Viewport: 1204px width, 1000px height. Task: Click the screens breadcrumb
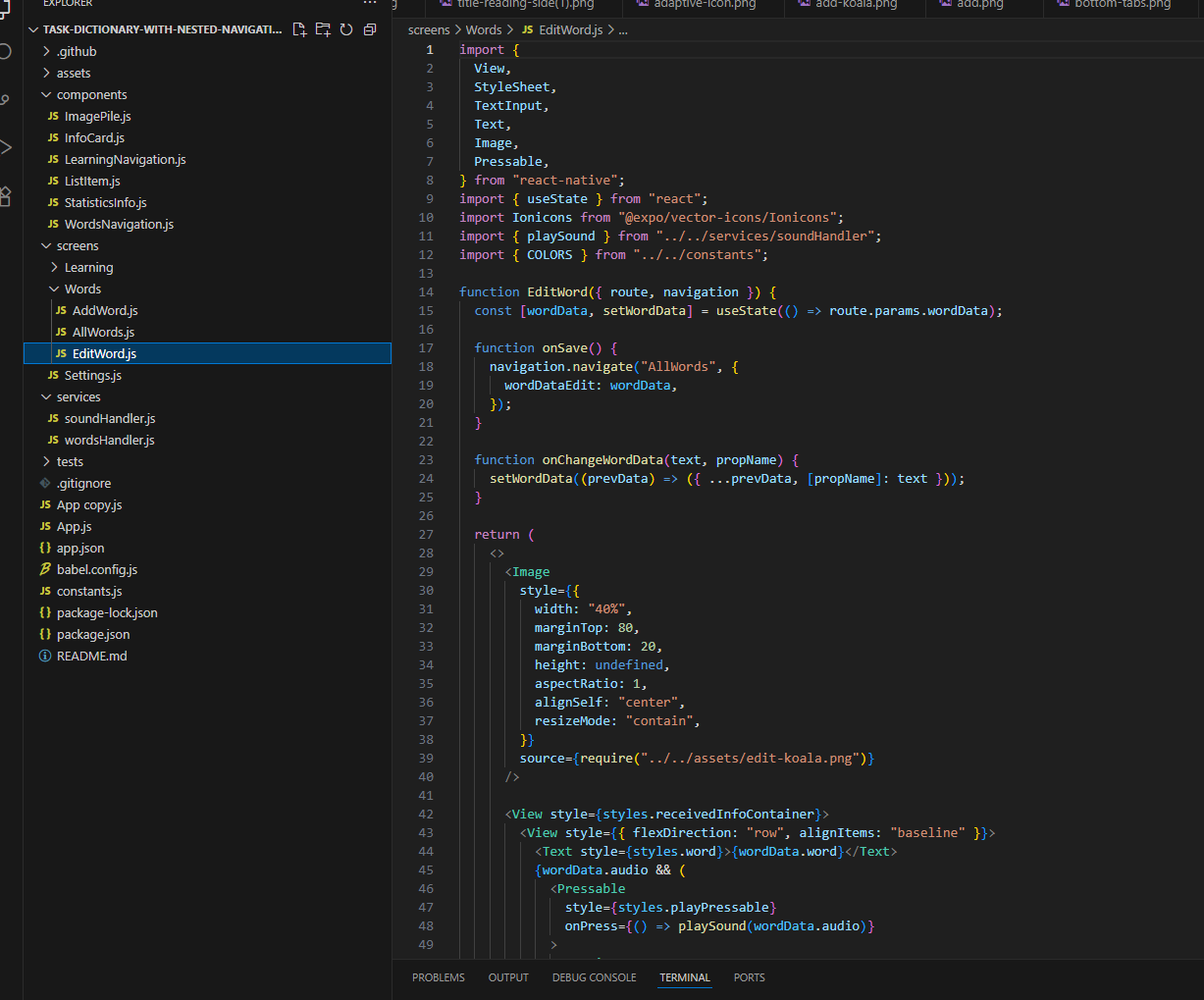tap(429, 30)
